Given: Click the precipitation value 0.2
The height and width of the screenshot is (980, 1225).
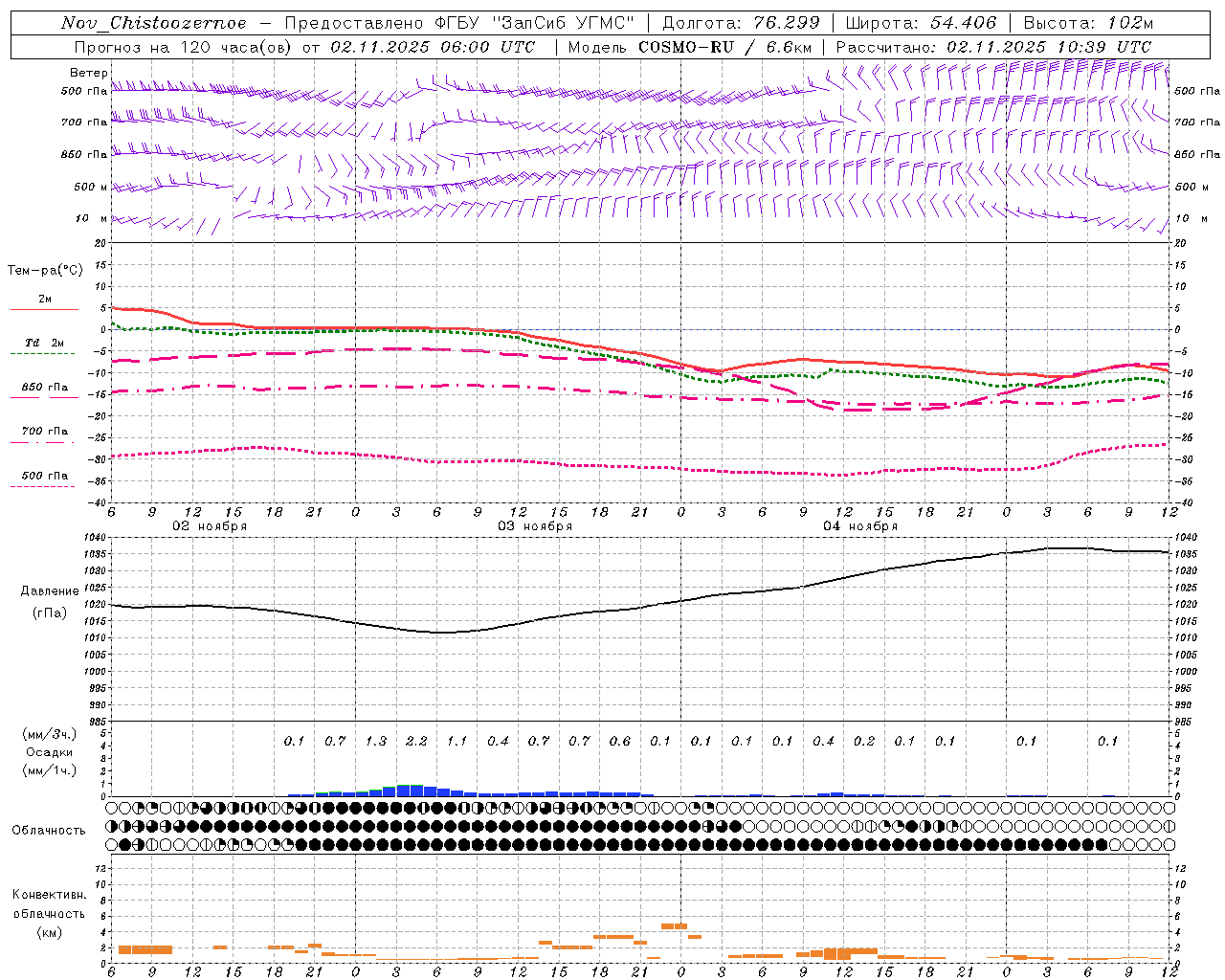Looking at the screenshot, I should pos(864,741).
